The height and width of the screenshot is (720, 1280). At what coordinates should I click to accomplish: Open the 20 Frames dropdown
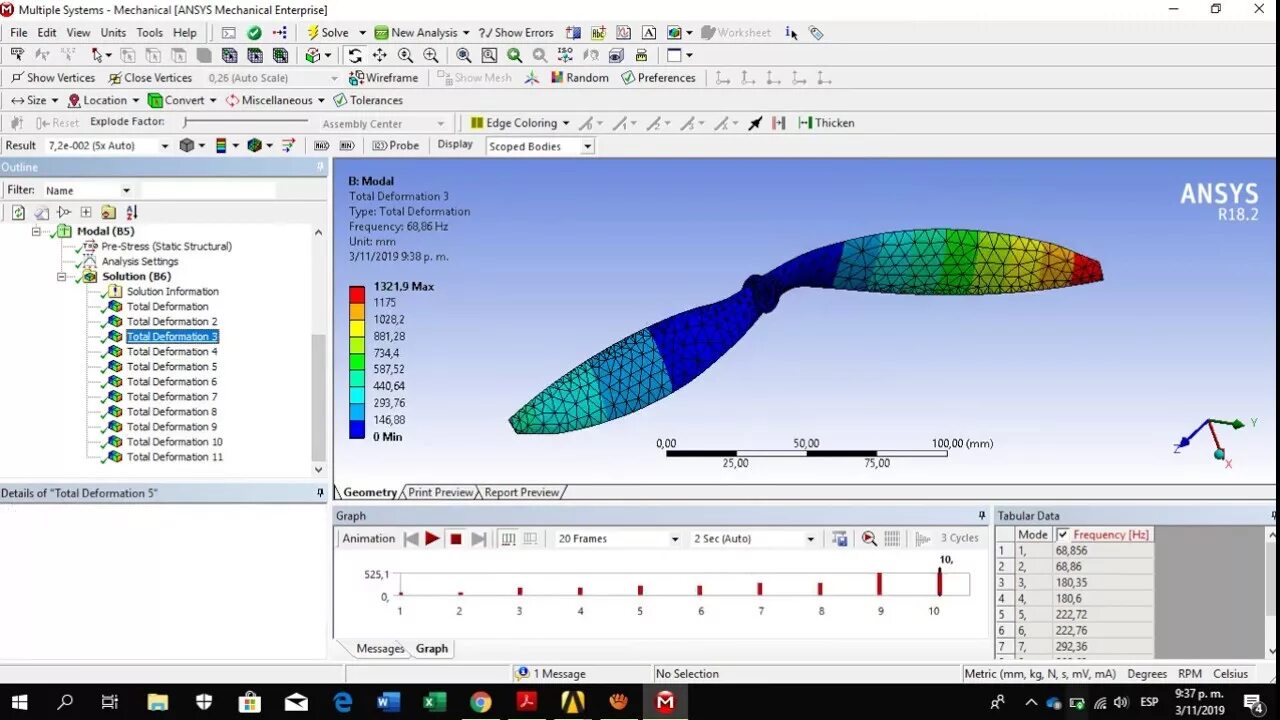tap(674, 539)
